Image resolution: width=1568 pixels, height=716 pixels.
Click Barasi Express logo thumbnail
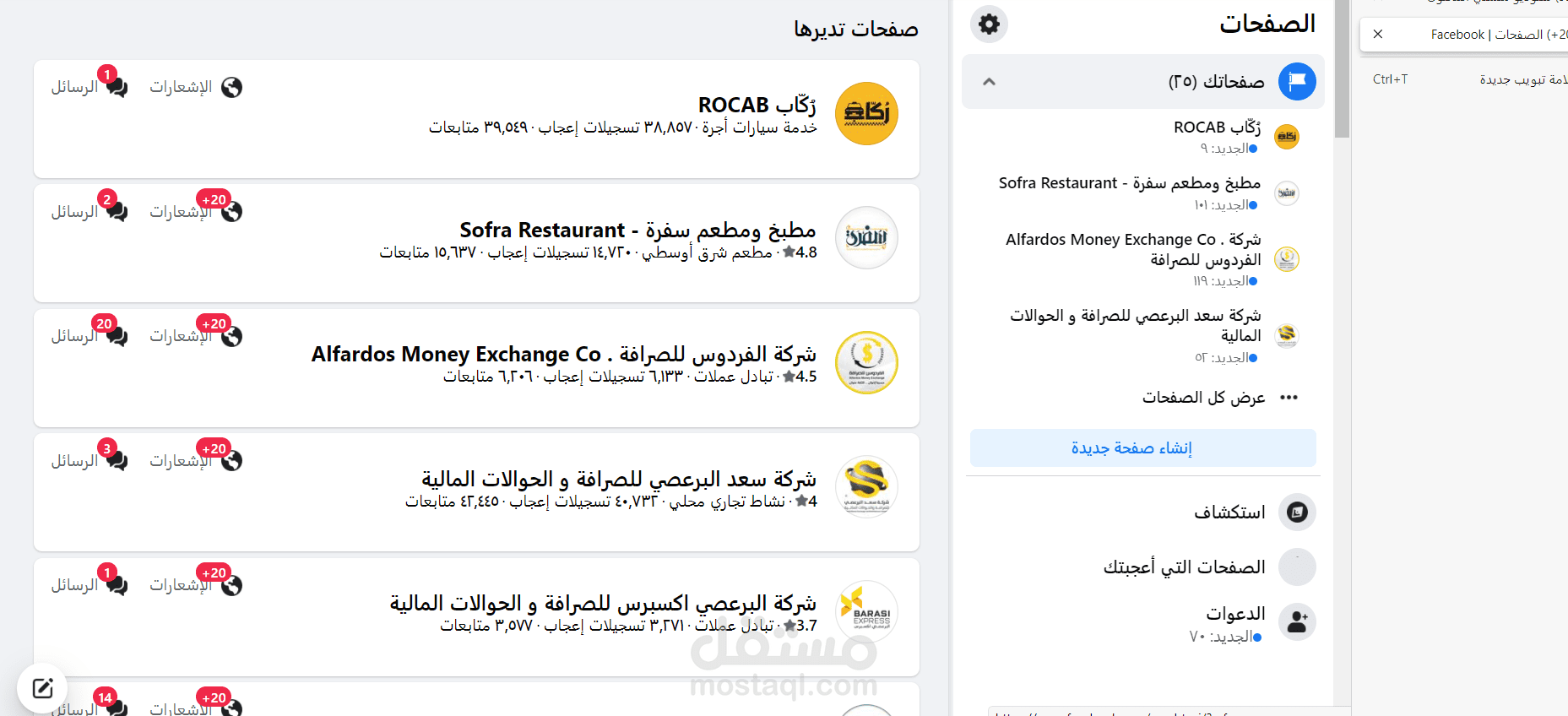click(x=866, y=611)
